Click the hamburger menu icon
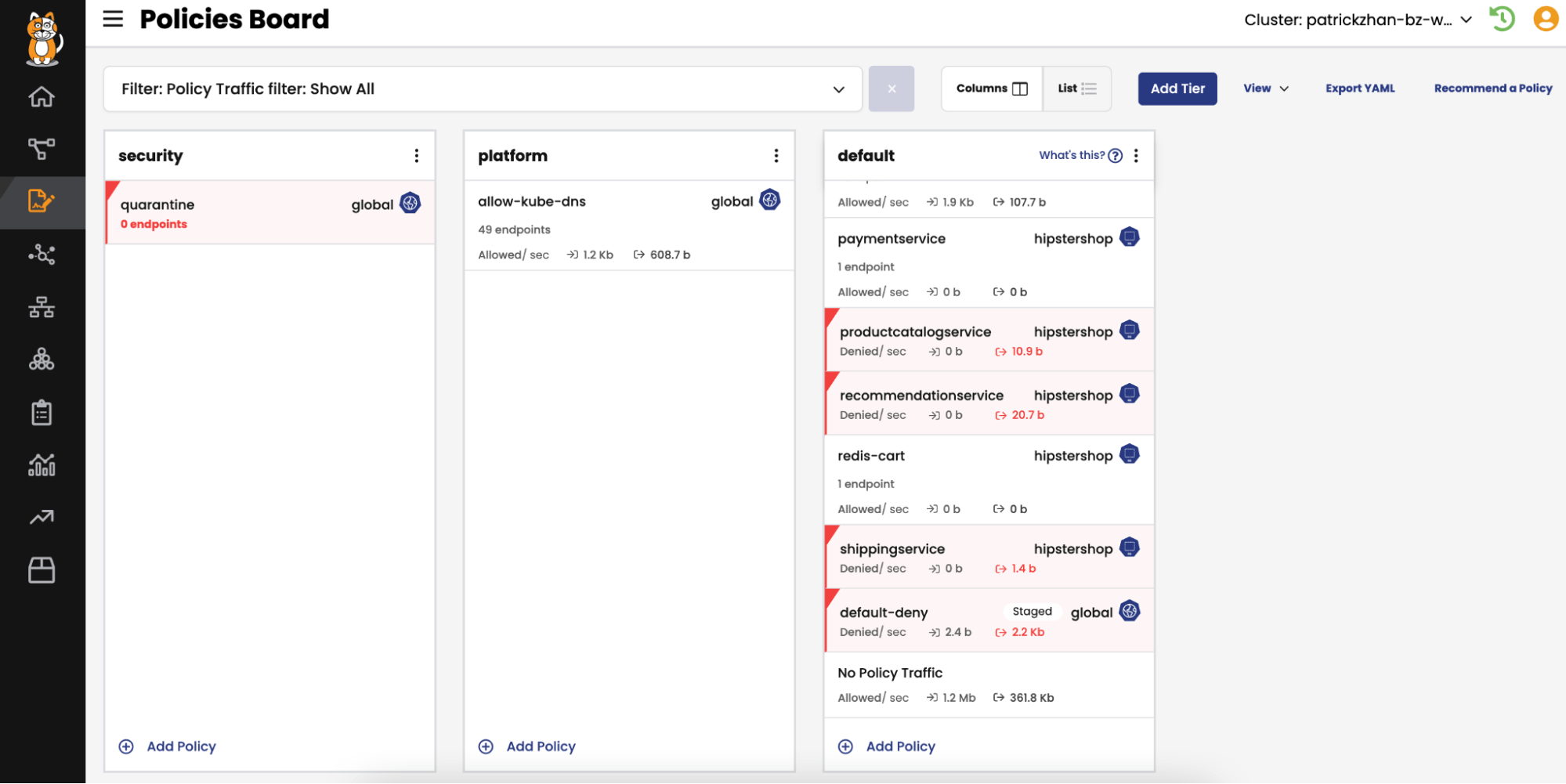The width and height of the screenshot is (1566, 784). (x=113, y=19)
